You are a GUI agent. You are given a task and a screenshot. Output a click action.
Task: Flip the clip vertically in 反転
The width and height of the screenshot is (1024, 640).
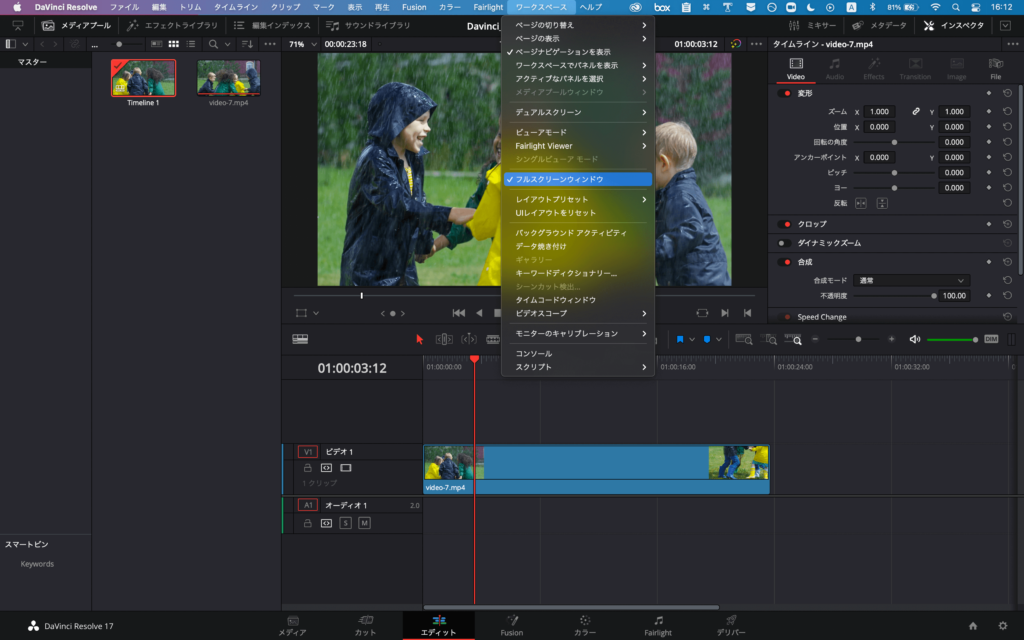click(x=882, y=203)
